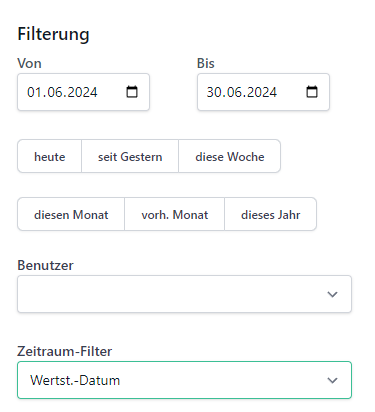Click the Bis date field showing 30.06.2024
The image size is (375, 412).
[263, 92]
